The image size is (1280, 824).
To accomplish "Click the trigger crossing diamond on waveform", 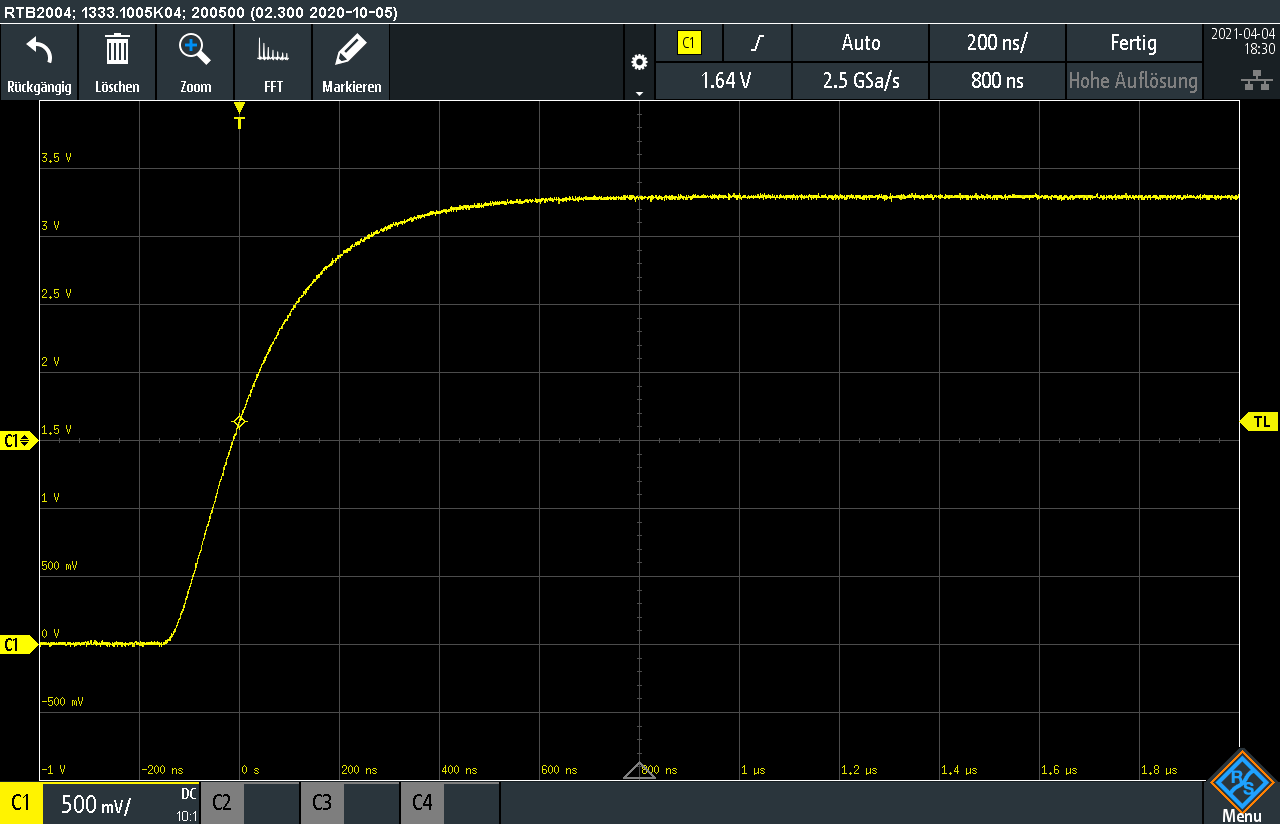I will [x=239, y=421].
